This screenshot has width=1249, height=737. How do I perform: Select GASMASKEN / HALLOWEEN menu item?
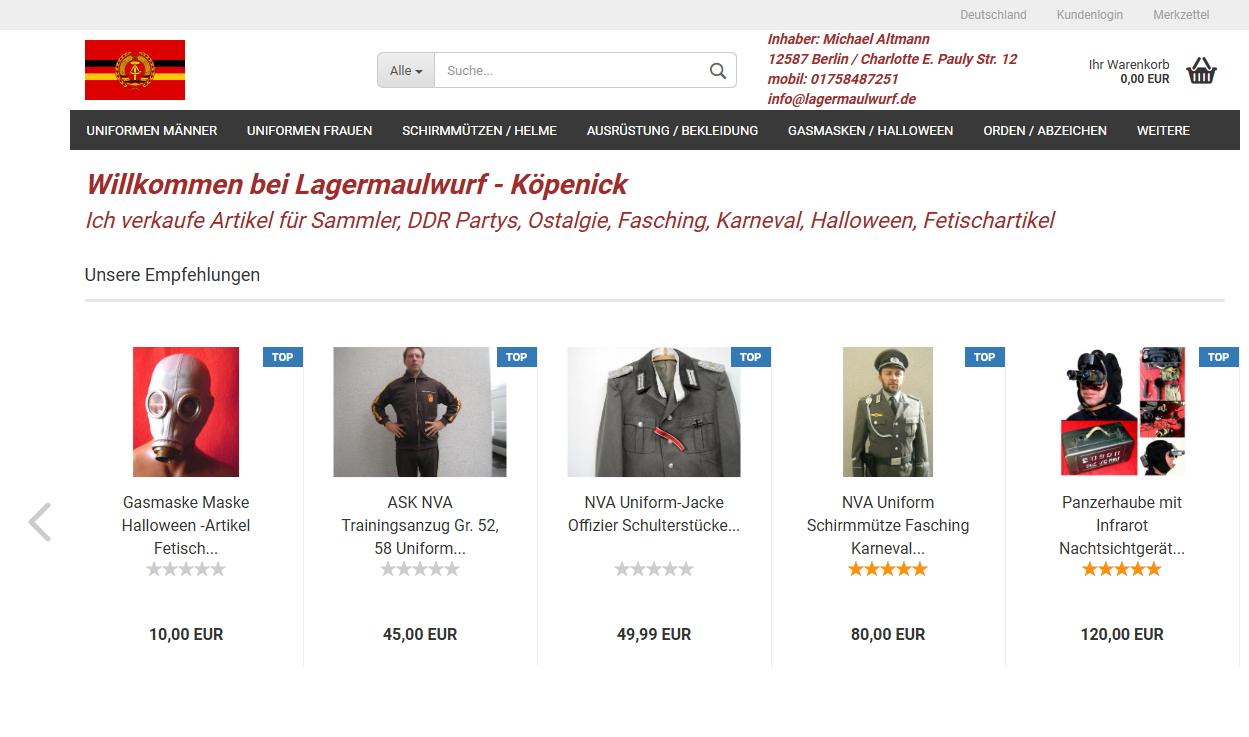coord(870,130)
